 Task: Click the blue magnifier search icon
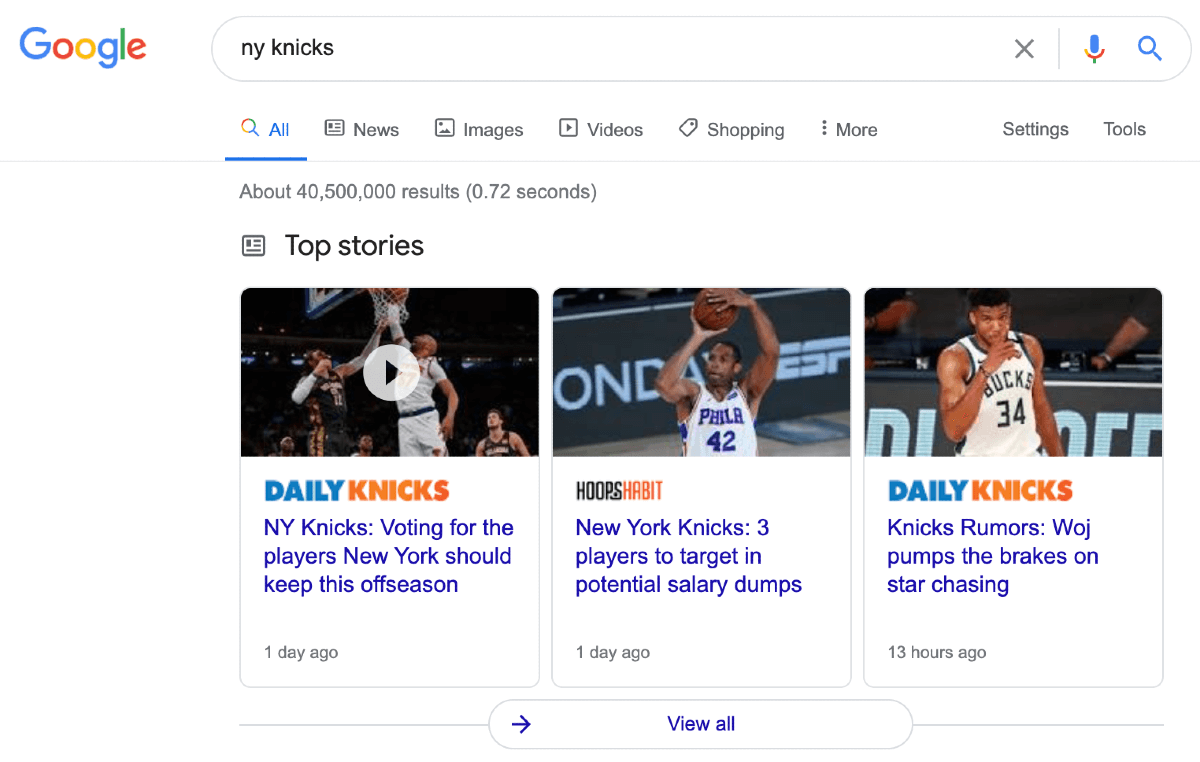[x=1150, y=48]
